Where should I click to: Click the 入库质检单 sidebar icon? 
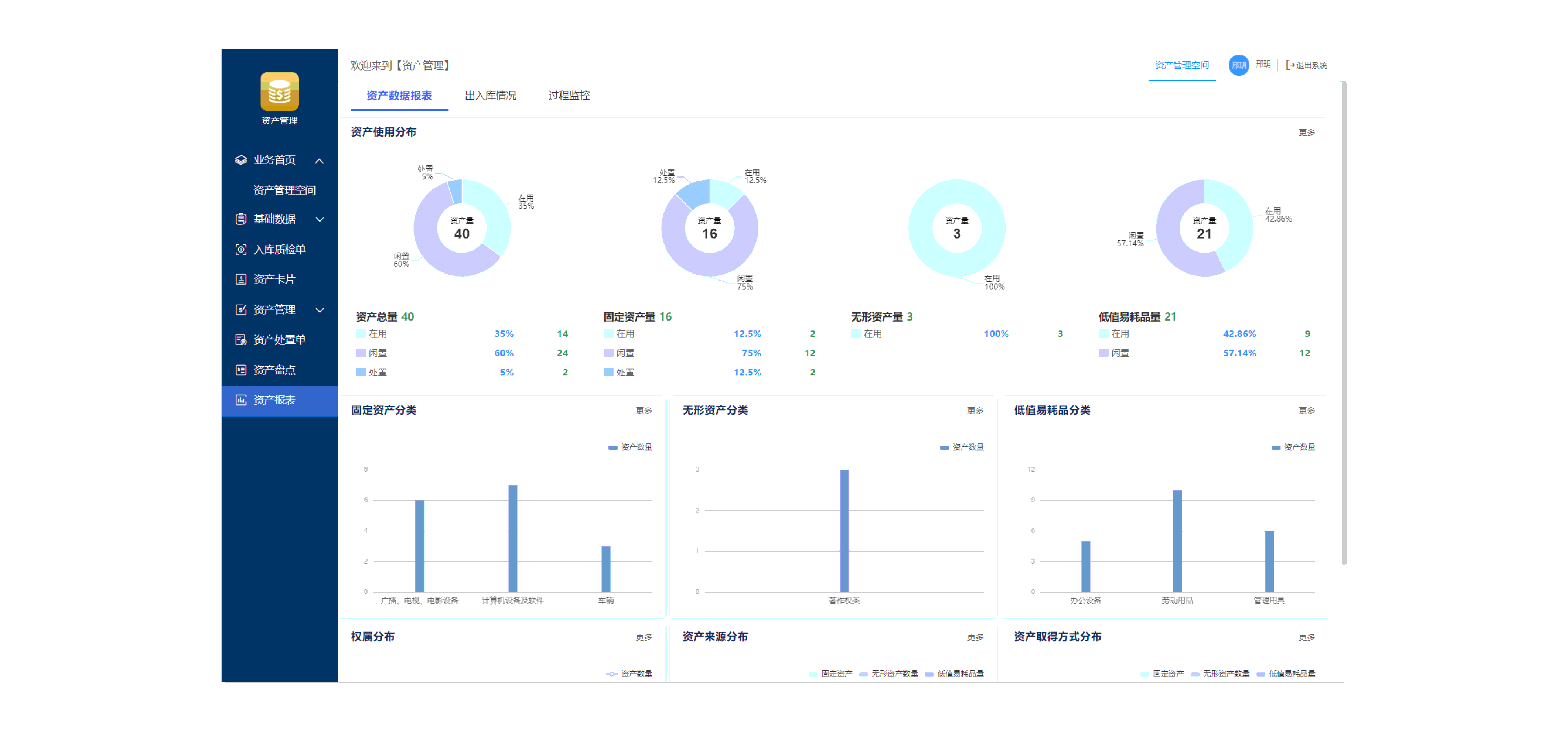point(241,249)
